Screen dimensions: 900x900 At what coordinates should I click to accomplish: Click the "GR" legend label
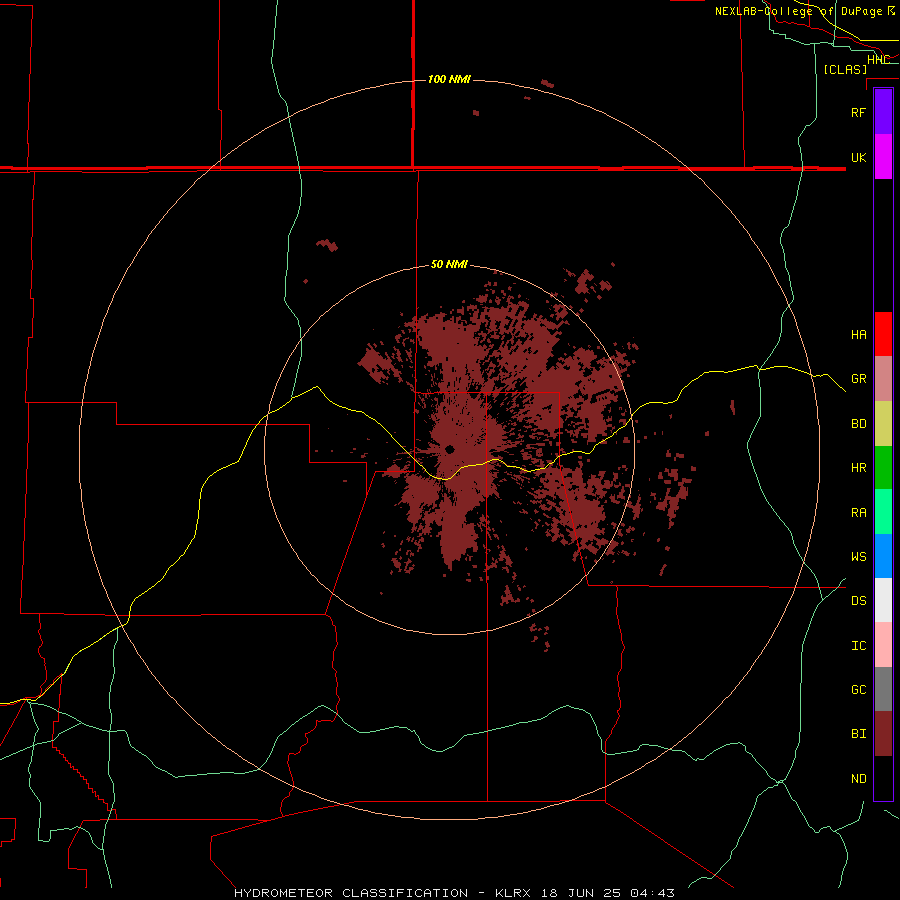pyautogui.click(x=859, y=379)
